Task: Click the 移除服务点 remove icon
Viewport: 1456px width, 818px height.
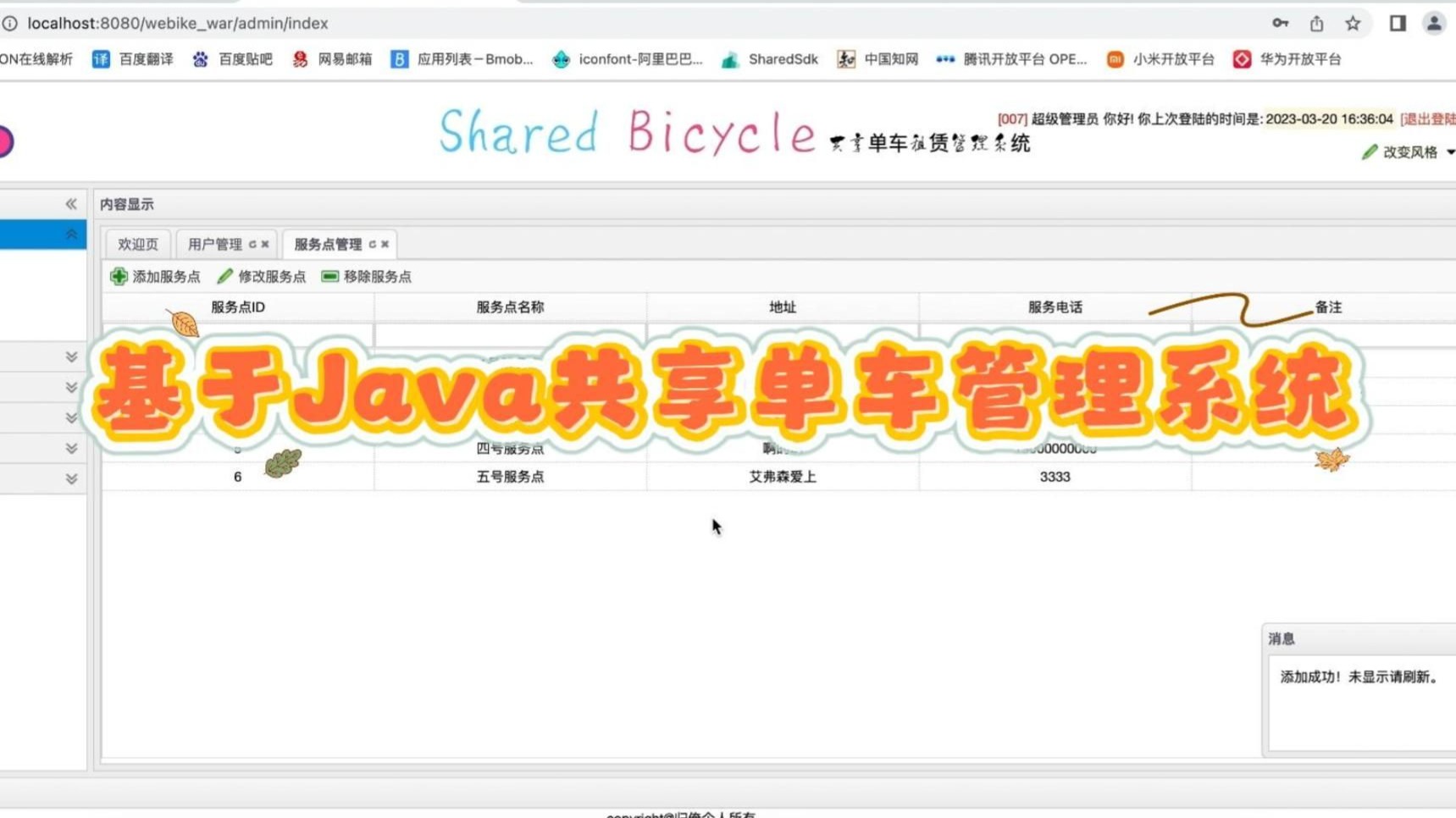Action: [x=328, y=276]
